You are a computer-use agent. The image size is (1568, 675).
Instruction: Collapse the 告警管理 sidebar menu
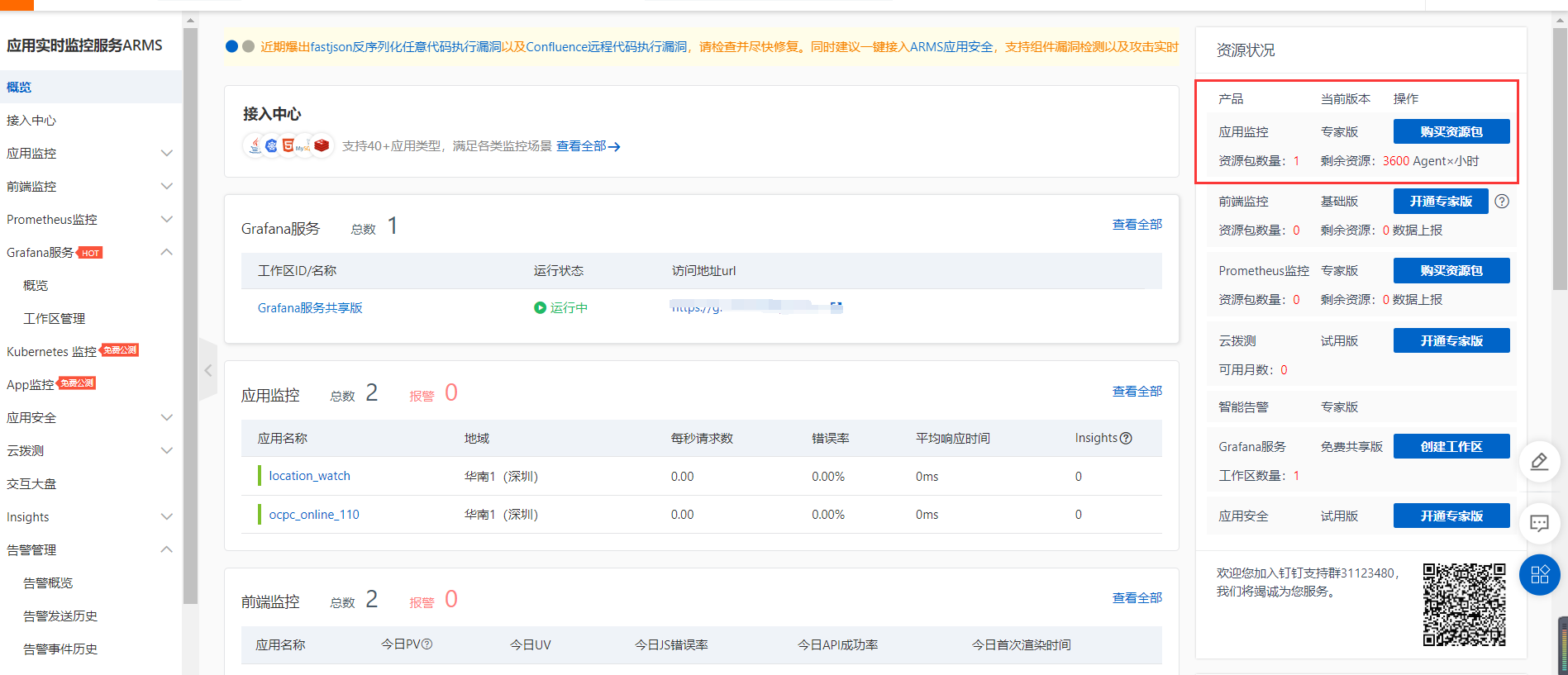167,549
